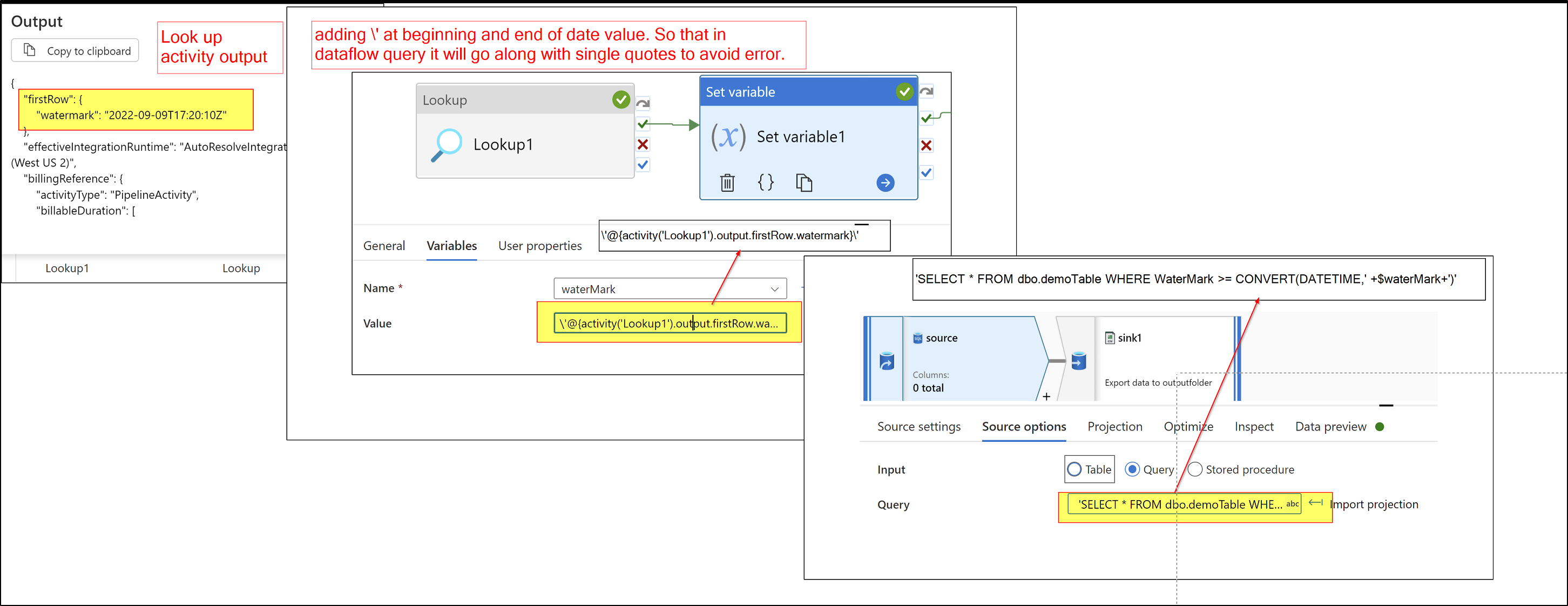This screenshot has height=606, width=1568.
Task: Click Set variable1 skip arrow connector
Action: (x=927, y=91)
